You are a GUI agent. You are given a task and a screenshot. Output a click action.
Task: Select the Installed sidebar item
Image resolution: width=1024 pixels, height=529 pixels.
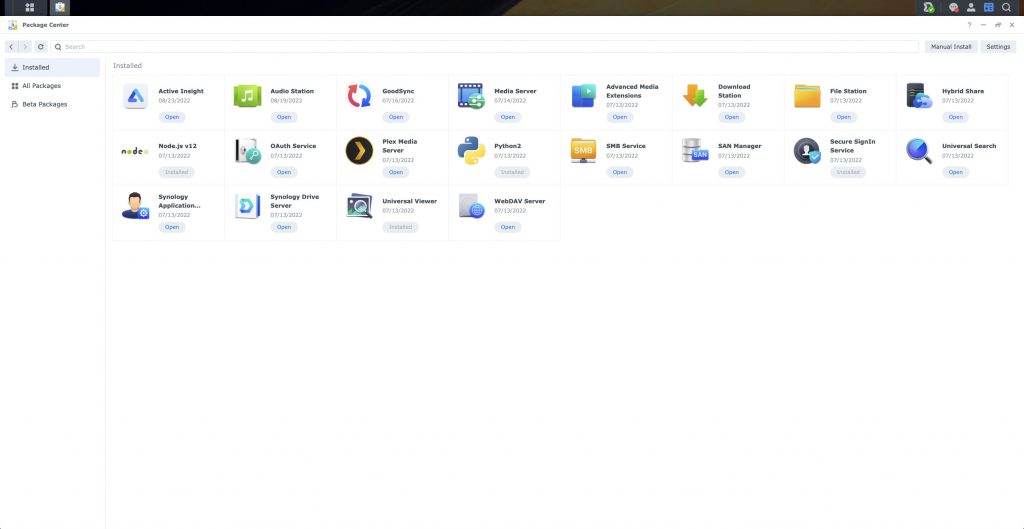click(x=52, y=67)
